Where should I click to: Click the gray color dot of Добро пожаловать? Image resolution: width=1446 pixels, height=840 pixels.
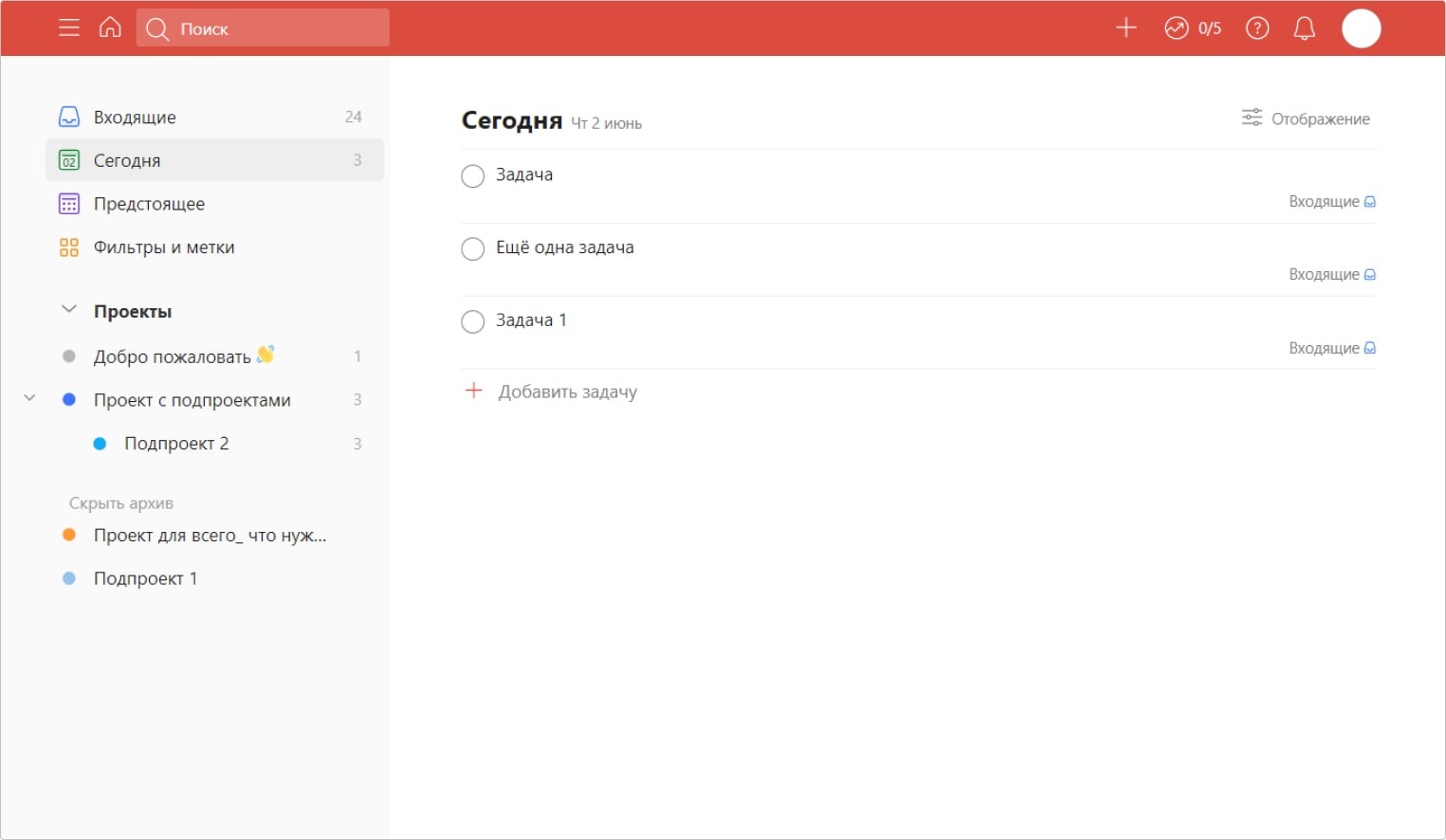click(69, 356)
